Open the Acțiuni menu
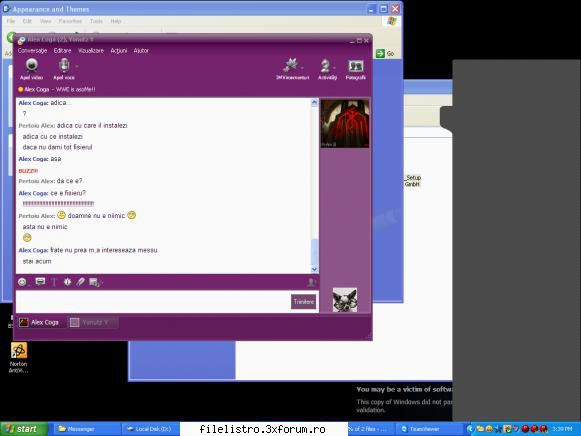 tap(119, 51)
